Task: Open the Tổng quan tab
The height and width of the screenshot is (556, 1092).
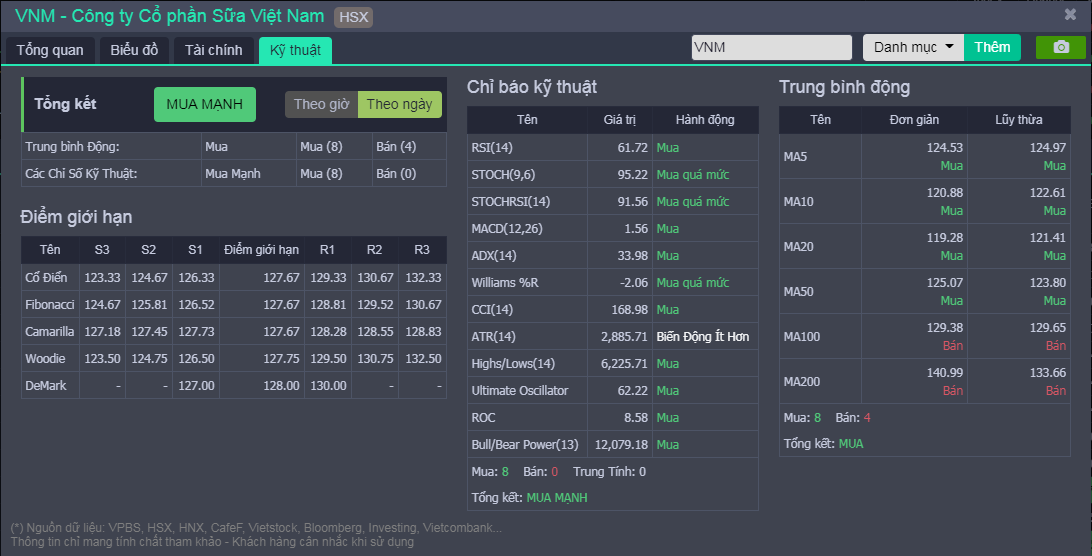Action: coord(50,50)
